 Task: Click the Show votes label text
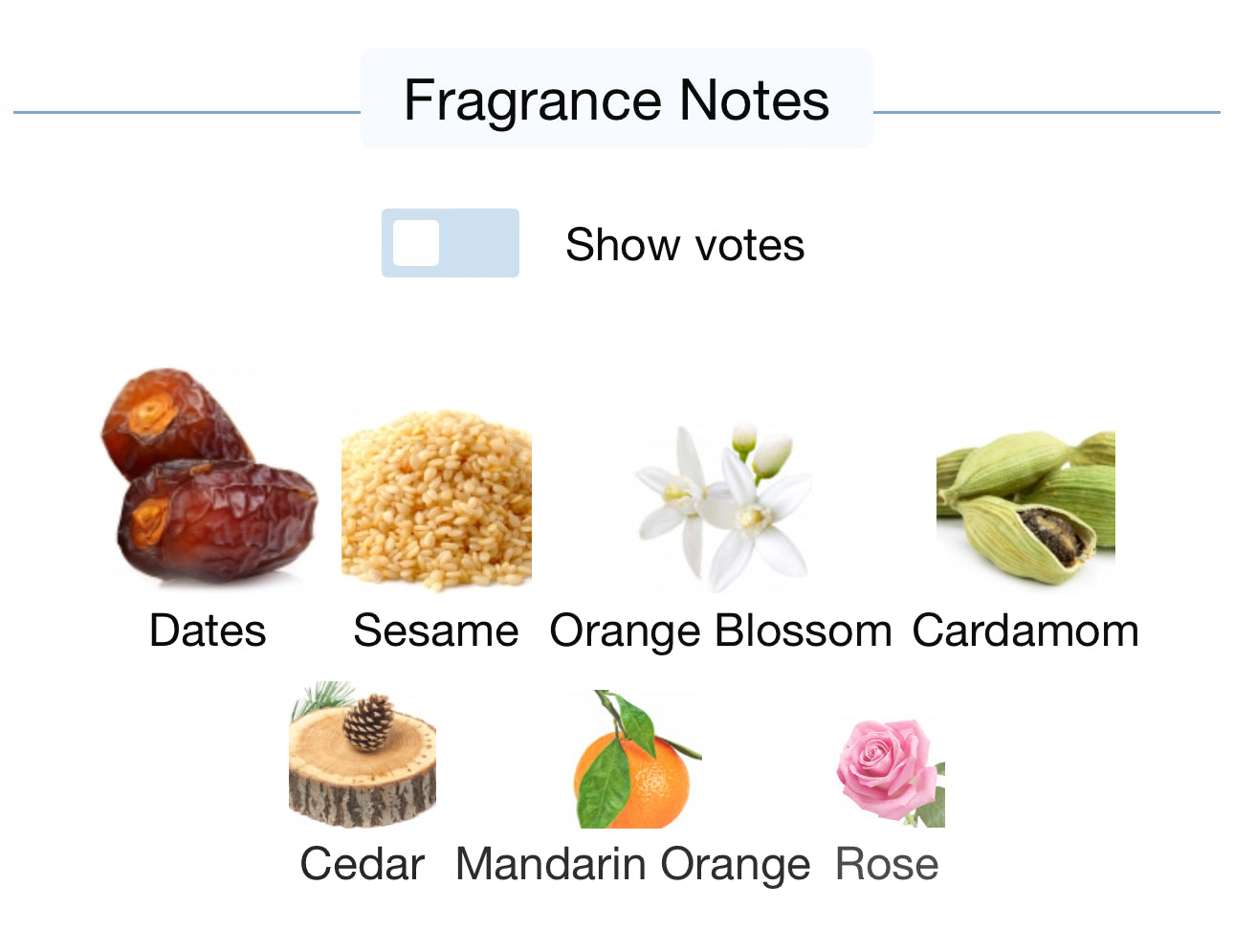685,245
